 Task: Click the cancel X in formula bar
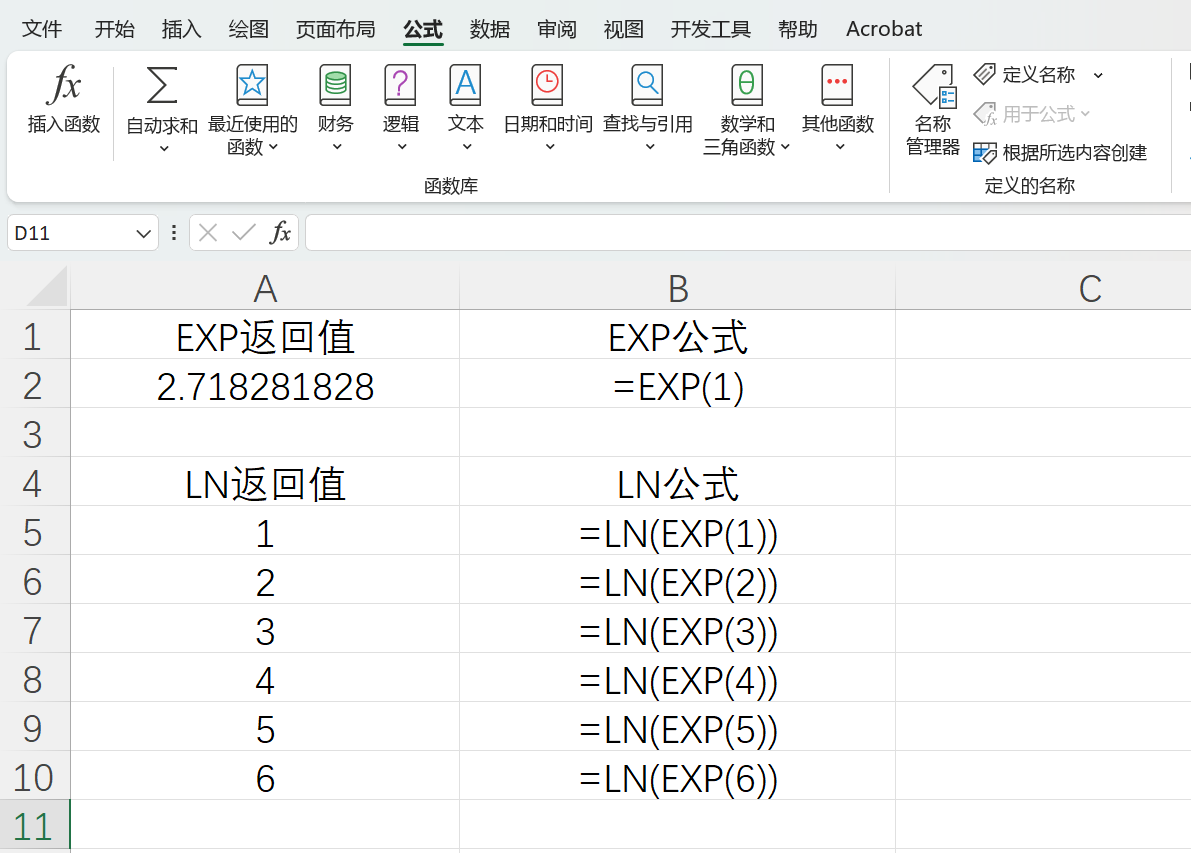[208, 232]
